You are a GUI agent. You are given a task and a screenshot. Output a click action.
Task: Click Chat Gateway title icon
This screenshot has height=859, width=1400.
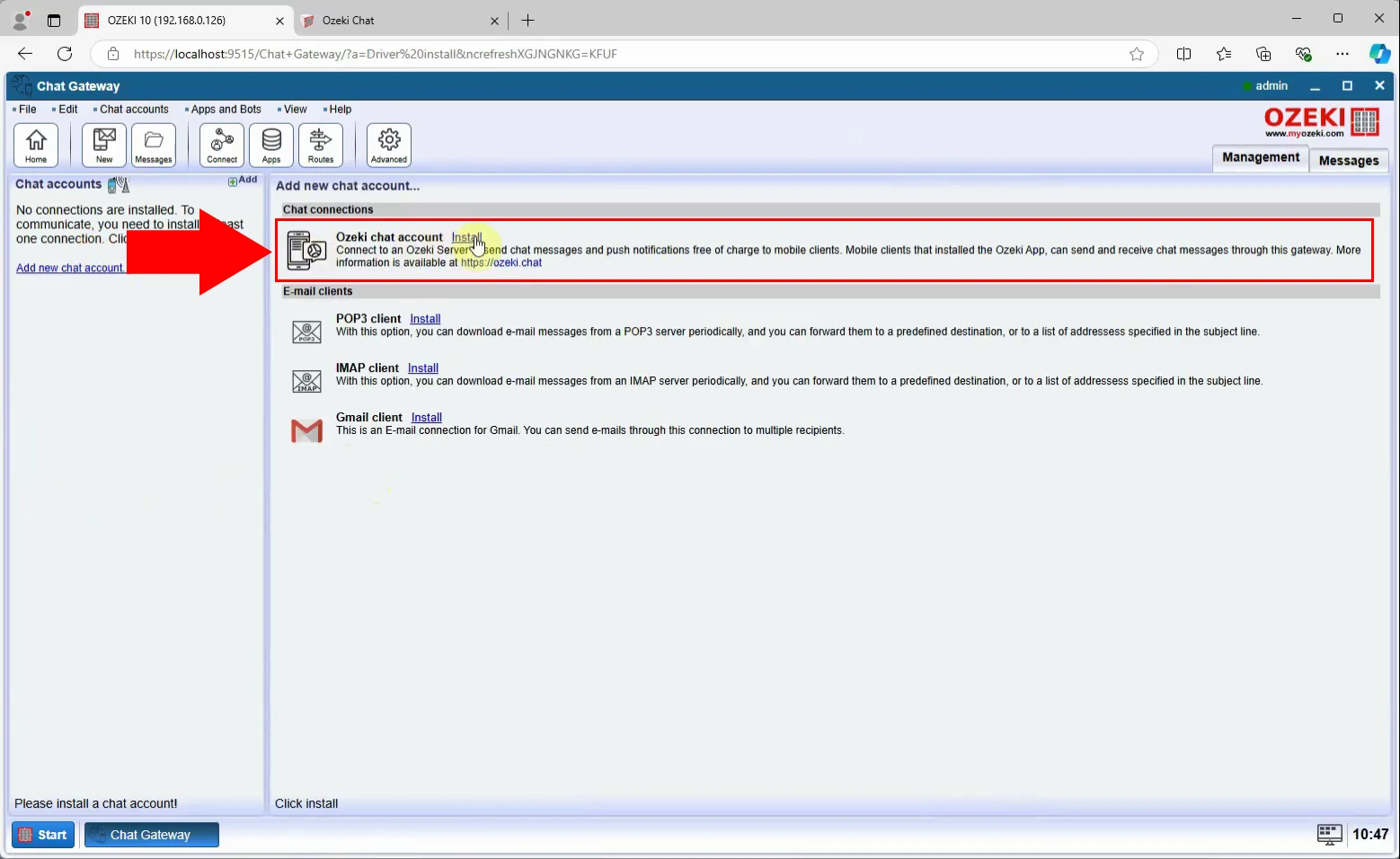click(22, 86)
